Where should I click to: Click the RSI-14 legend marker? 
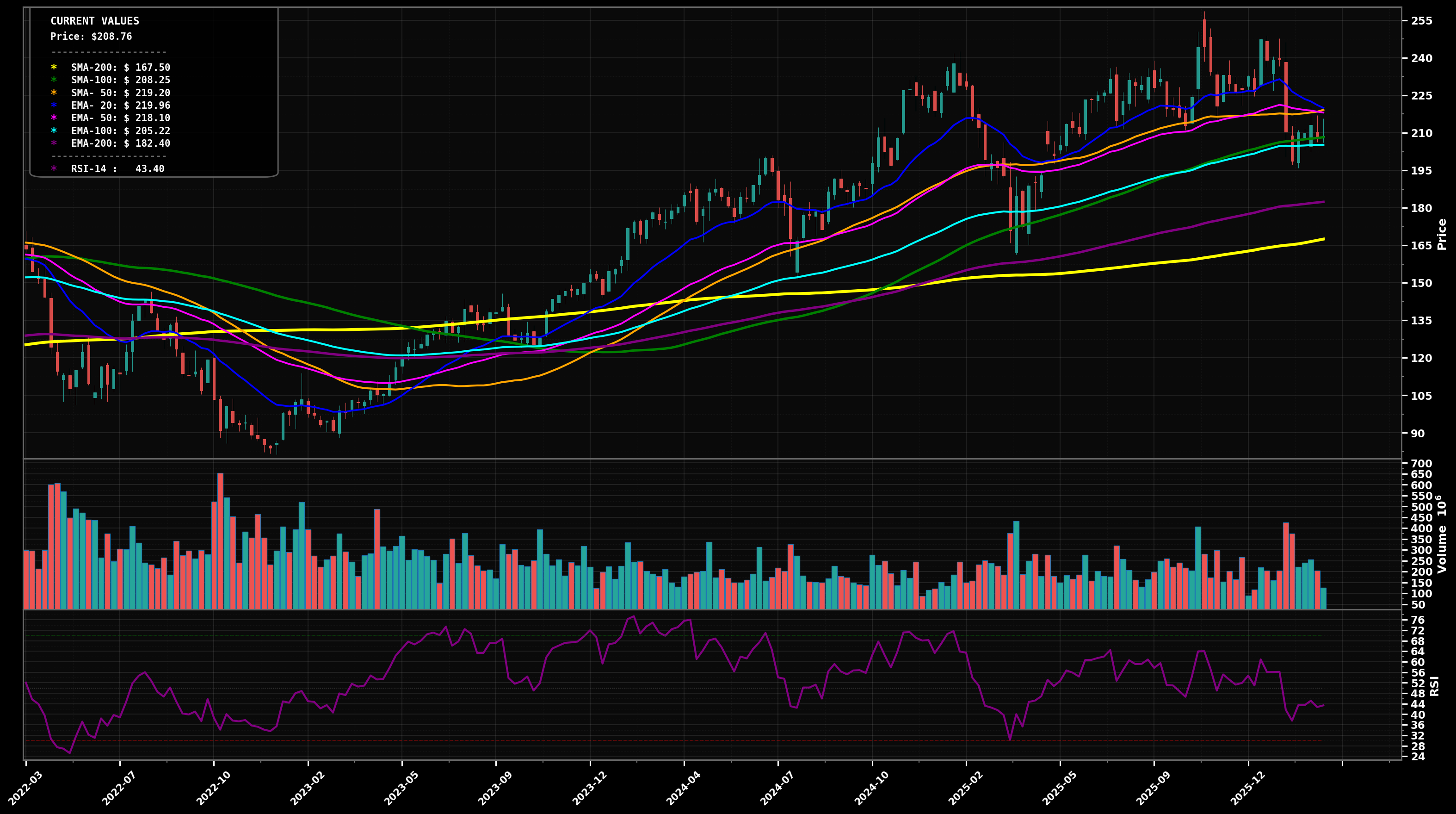coord(54,168)
